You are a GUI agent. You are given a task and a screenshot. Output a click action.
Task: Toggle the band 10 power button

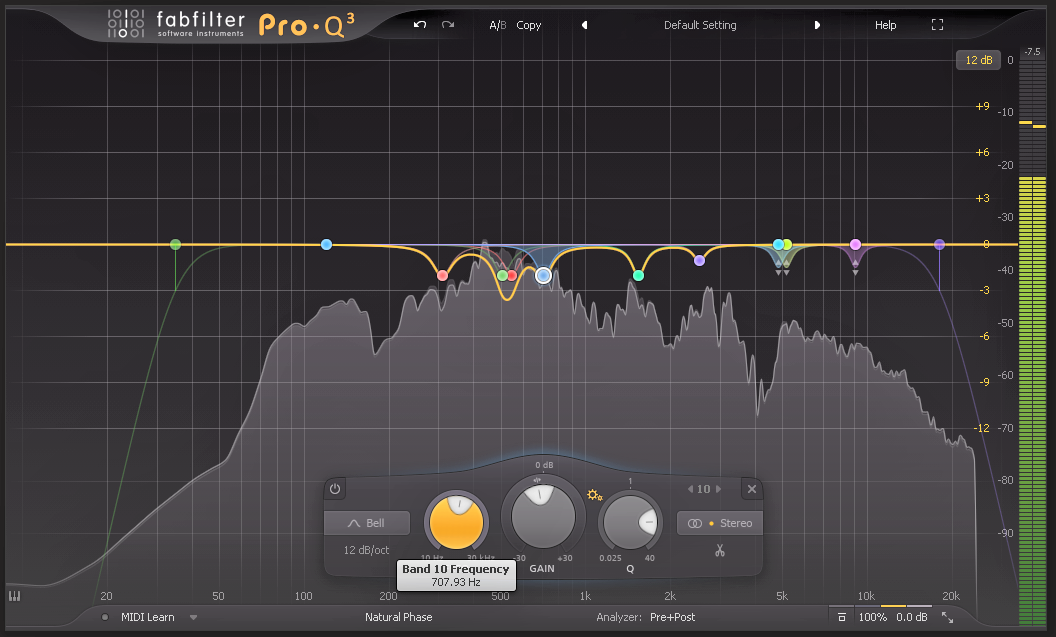click(335, 489)
